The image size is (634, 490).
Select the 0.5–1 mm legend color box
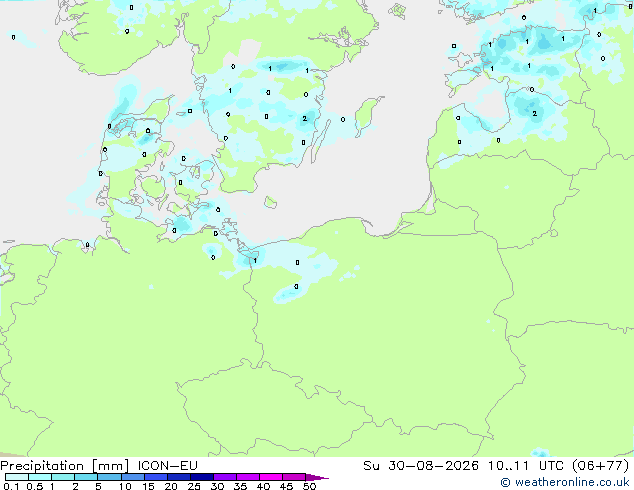40,477
